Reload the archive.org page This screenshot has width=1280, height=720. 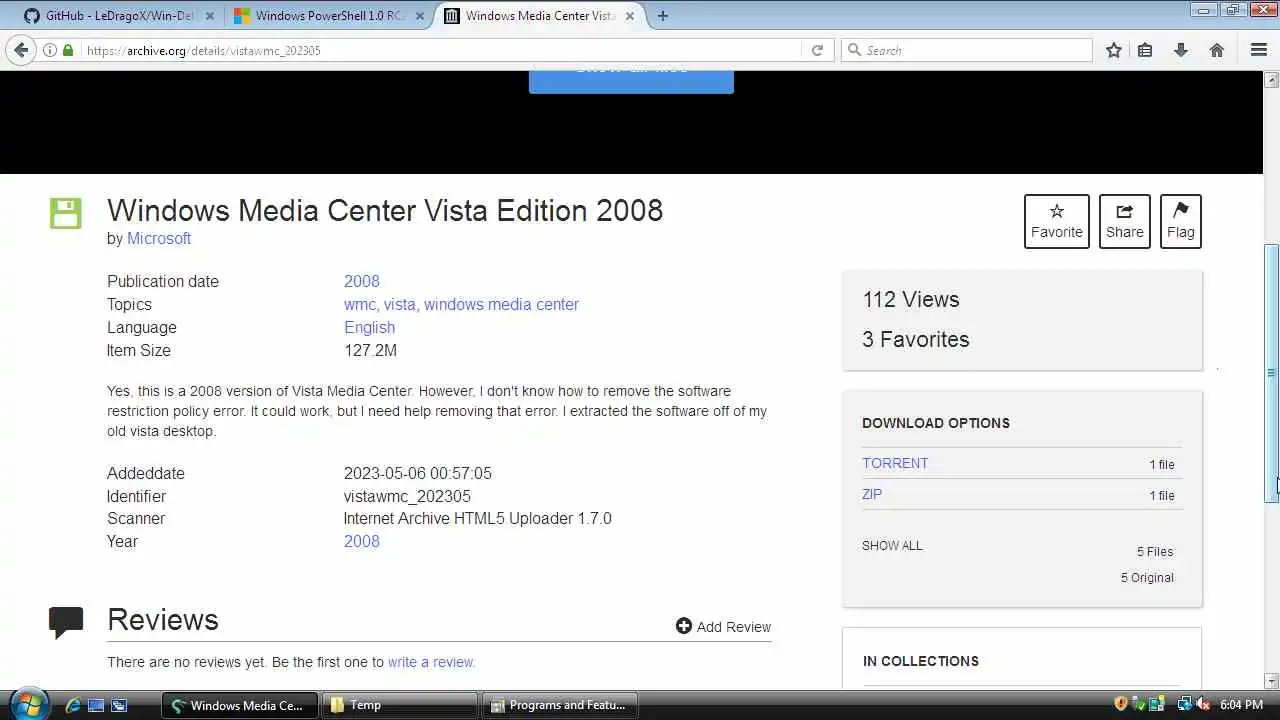tap(817, 50)
